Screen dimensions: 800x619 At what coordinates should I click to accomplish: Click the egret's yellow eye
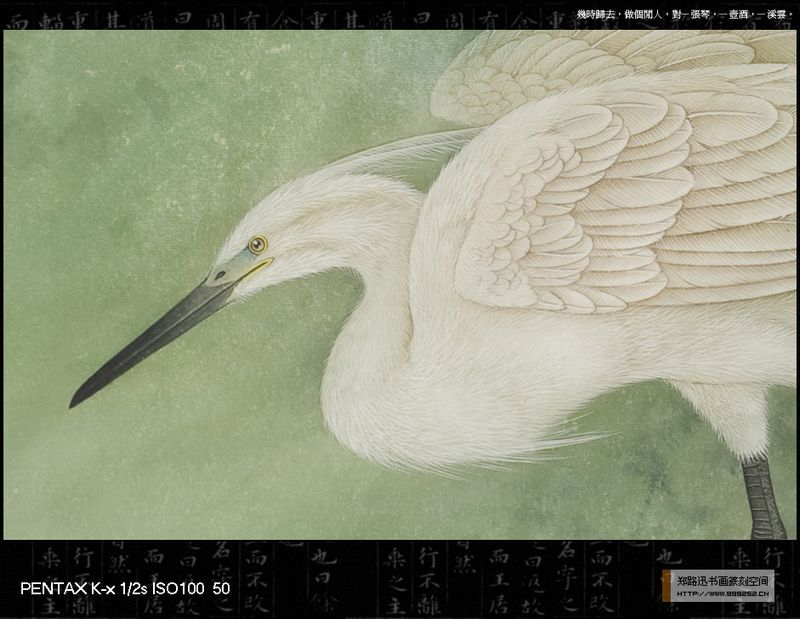pos(258,244)
